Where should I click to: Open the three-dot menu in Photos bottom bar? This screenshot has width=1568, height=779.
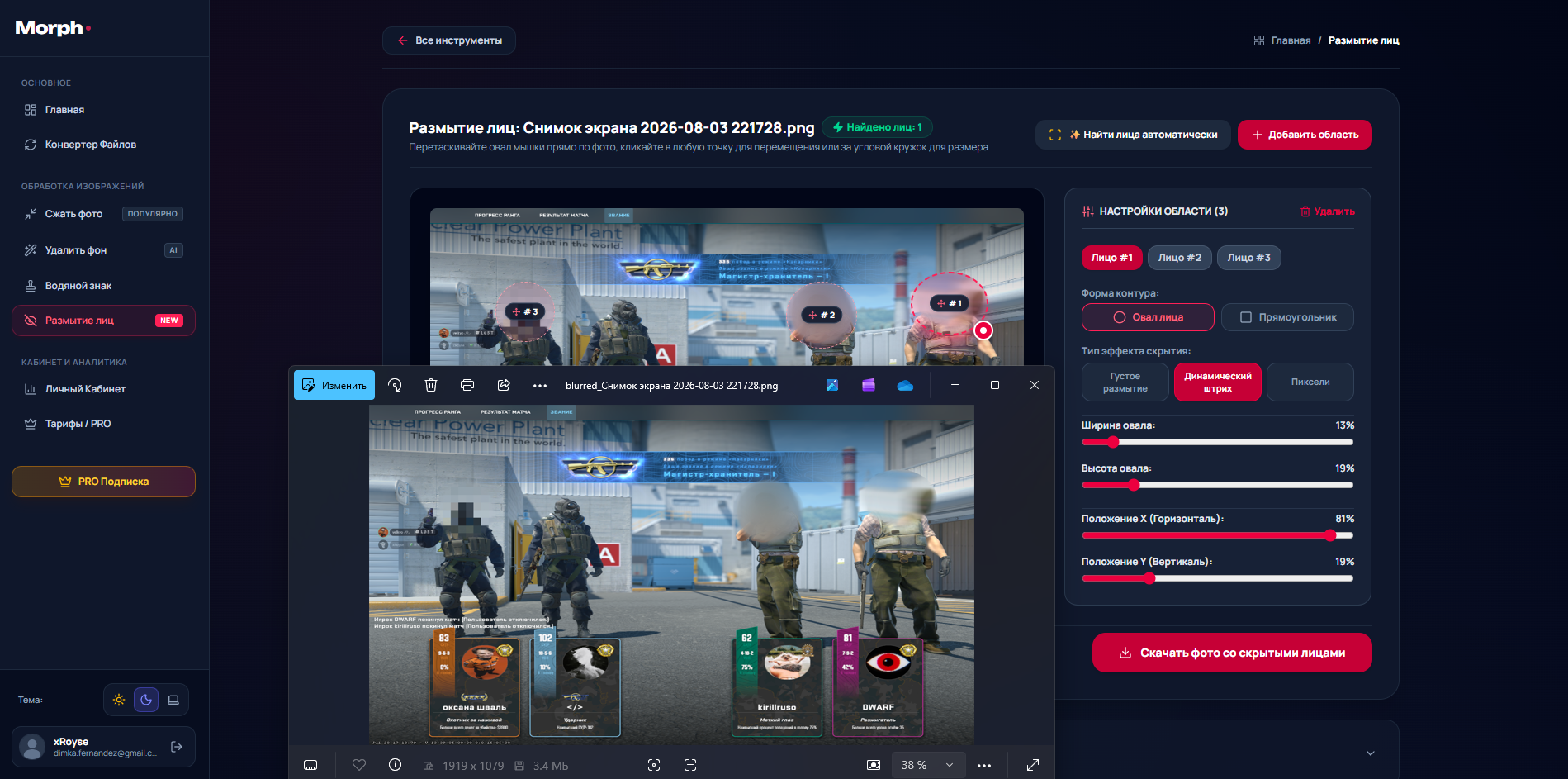[x=984, y=765]
